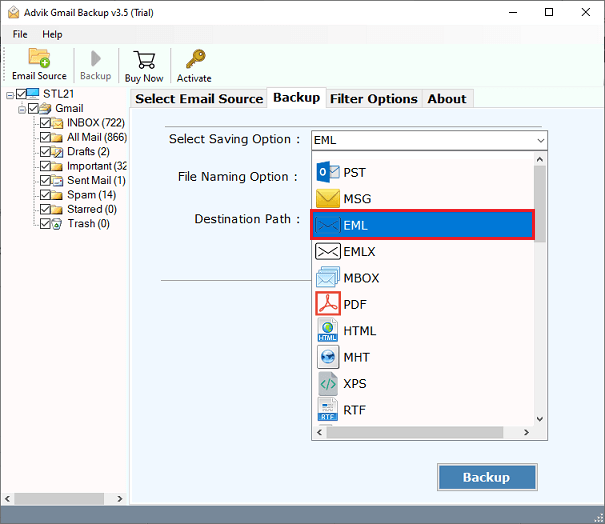Uncheck the Sent Mail (1) checkbox
The width and height of the screenshot is (605, 524).
46,180
